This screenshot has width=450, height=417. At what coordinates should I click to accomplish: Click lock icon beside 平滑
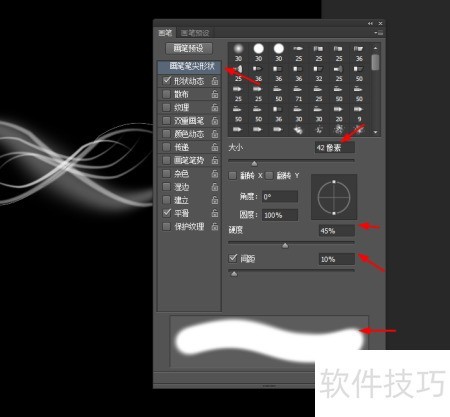[x=215, y=213]
